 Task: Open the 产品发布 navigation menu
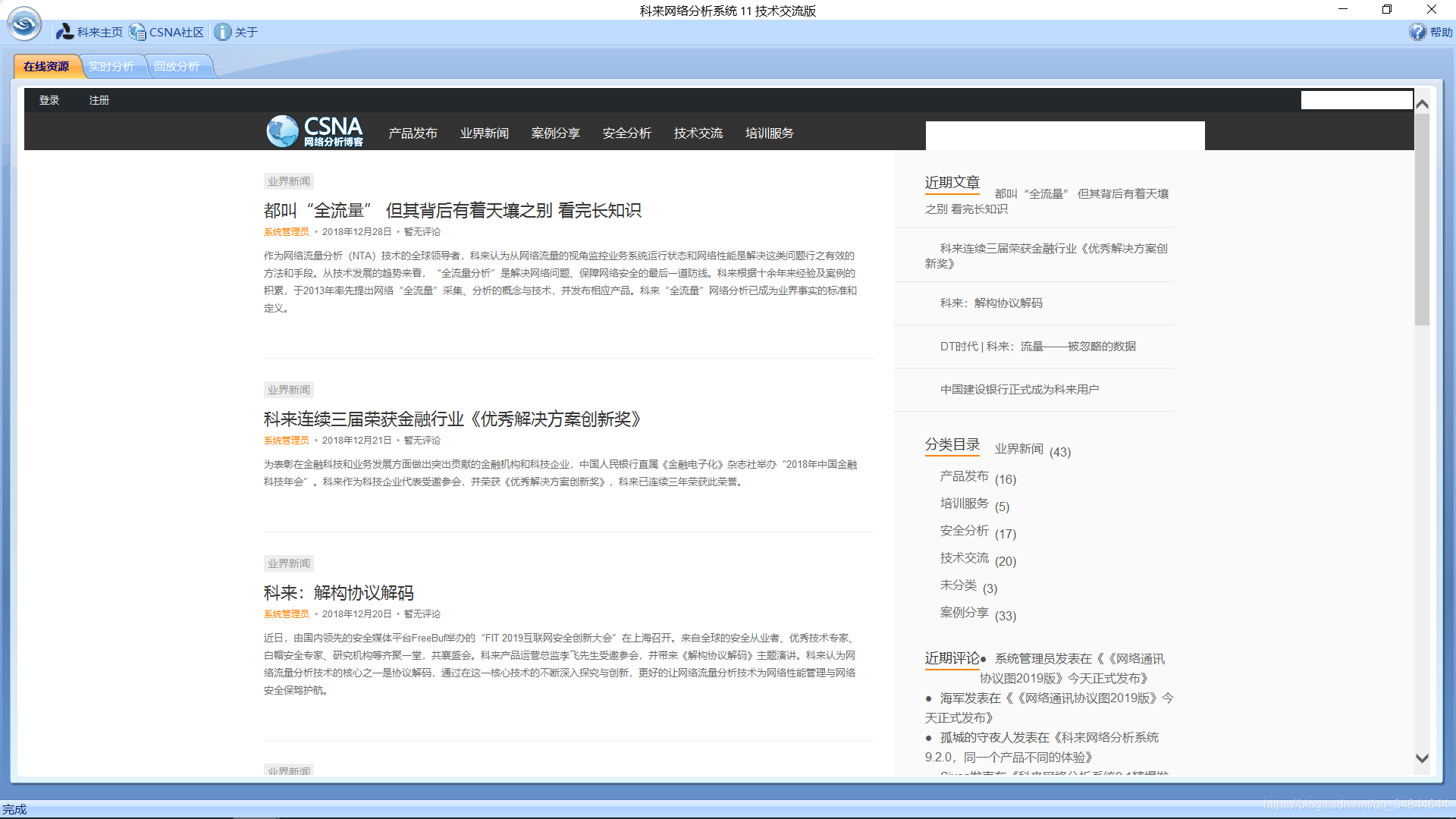413,133
